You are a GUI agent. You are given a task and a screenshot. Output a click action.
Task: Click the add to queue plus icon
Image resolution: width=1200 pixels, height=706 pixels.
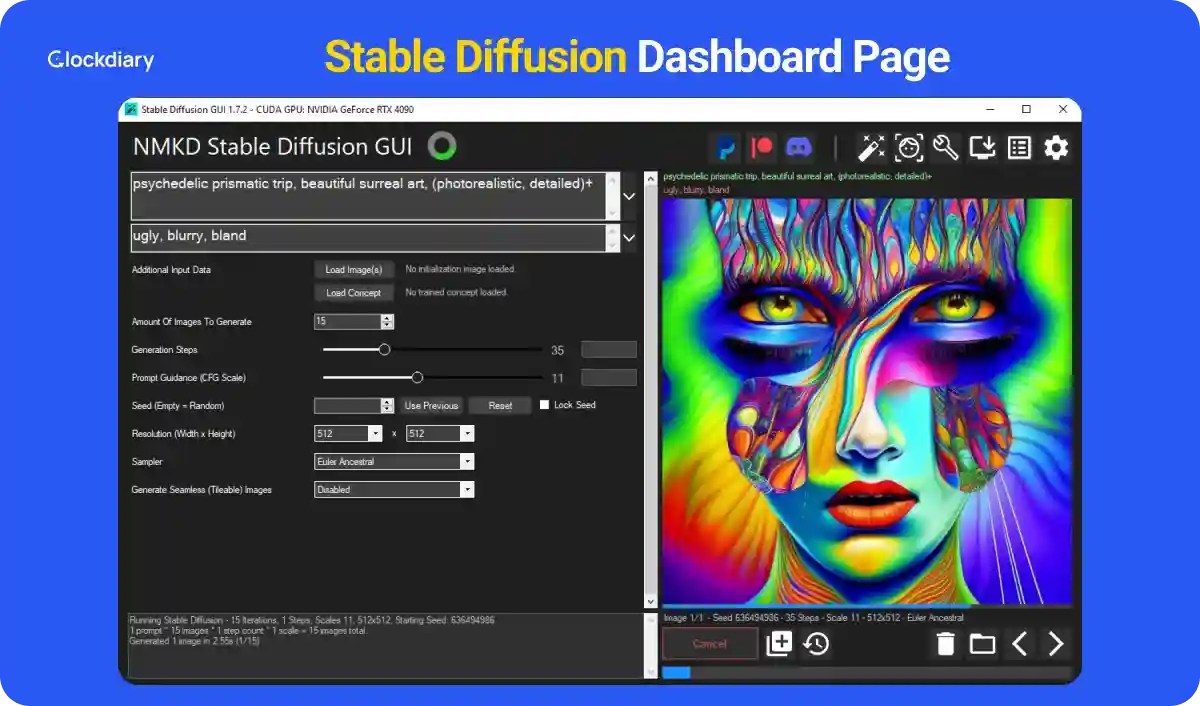[x=779, y=644]
